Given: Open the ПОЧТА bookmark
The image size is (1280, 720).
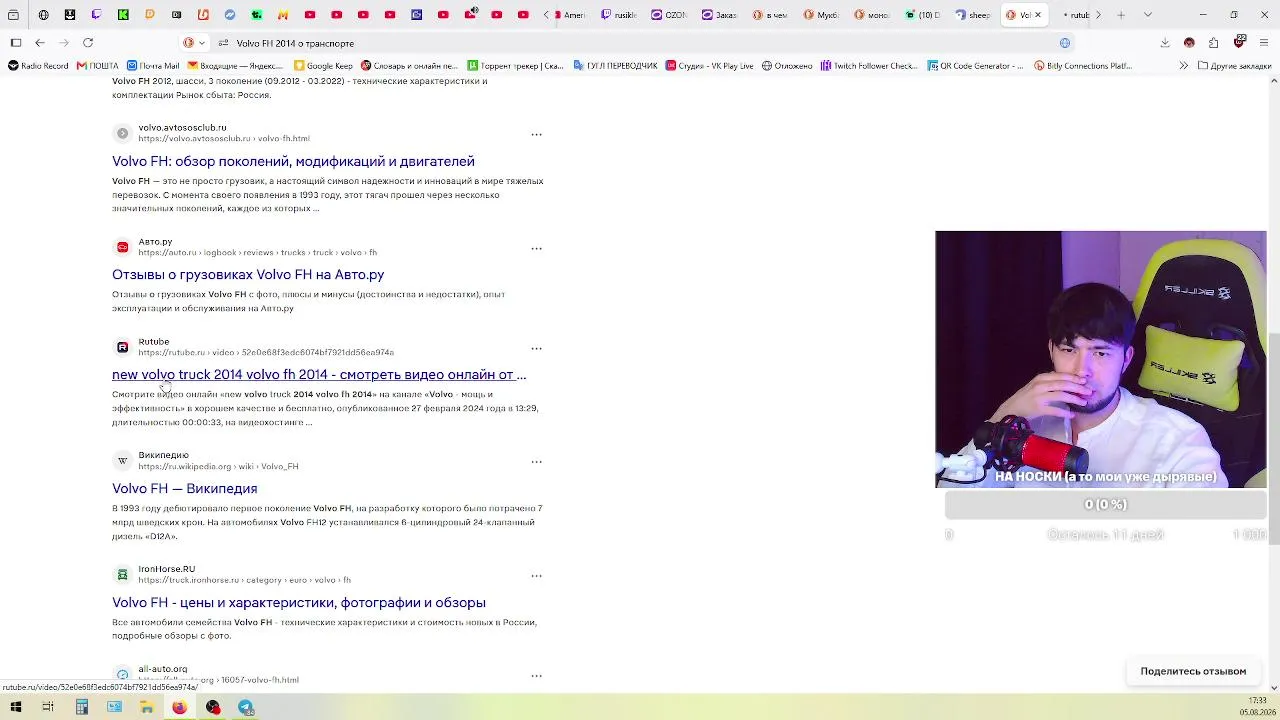Looking at the screenshot, I should (98, 66).
